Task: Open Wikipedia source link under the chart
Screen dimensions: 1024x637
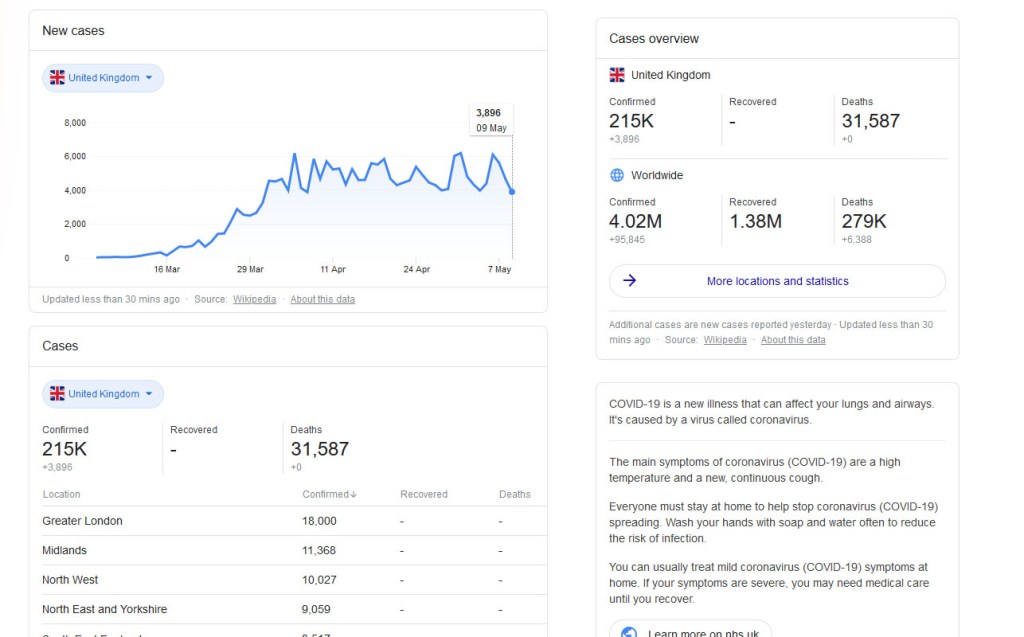Action: pyautogui.click(x=254, y=299)
